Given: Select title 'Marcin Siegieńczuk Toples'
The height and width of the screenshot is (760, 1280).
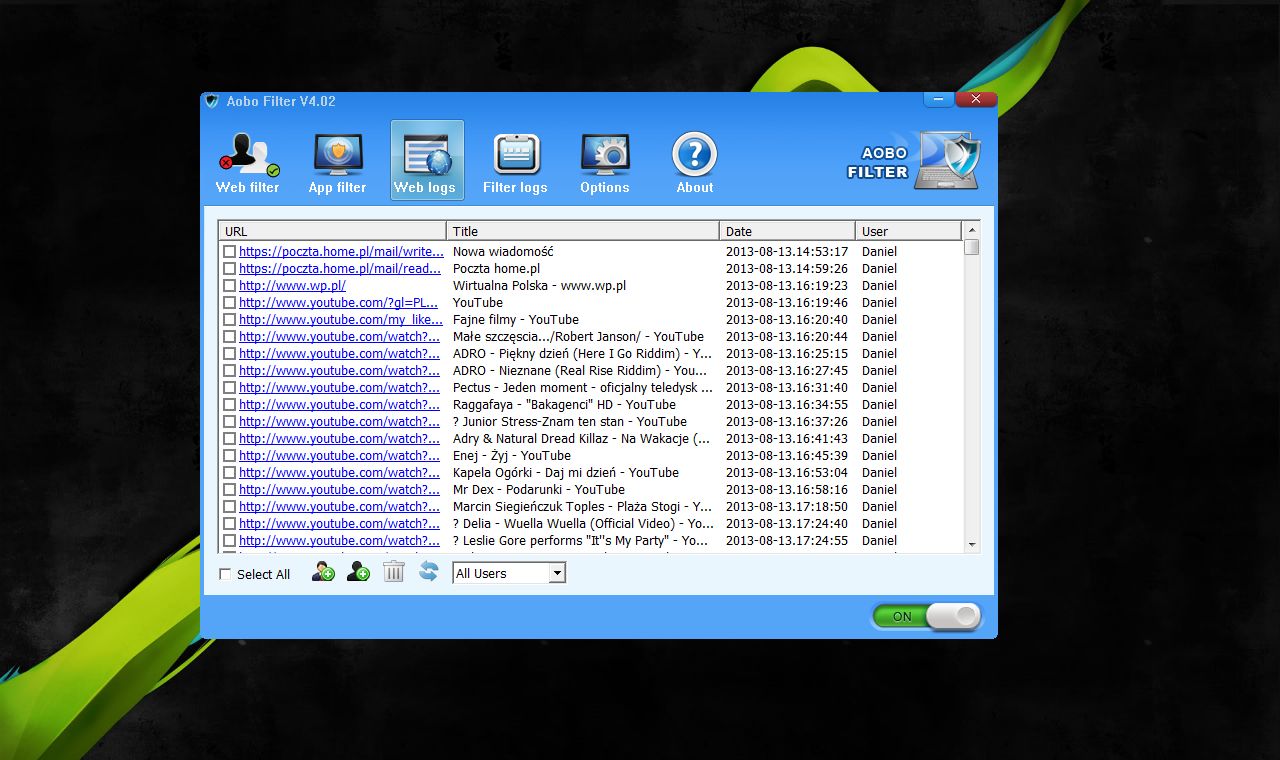Looking at the screenshot, I should point(582,507).
